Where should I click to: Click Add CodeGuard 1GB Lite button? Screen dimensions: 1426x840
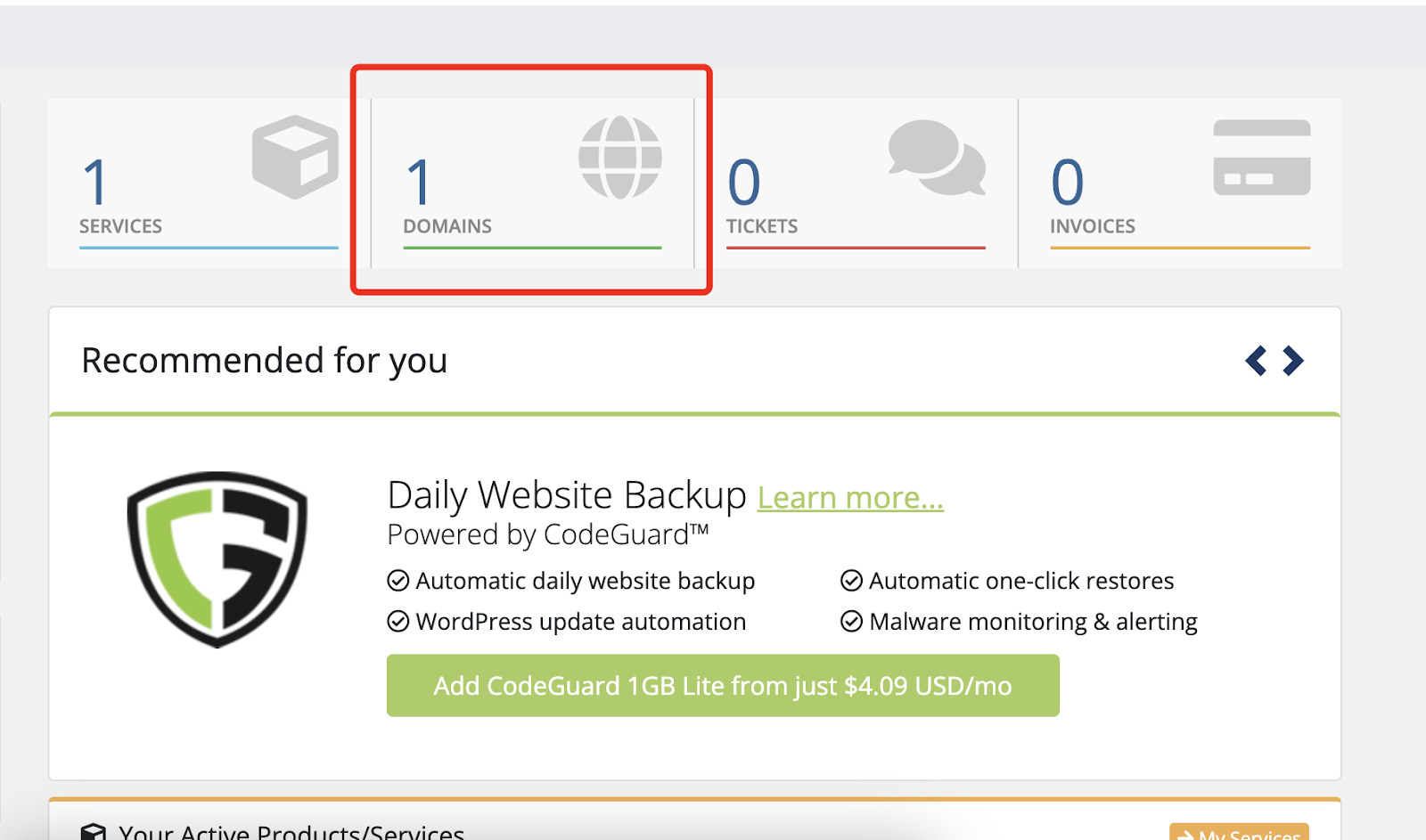point(723,686)
